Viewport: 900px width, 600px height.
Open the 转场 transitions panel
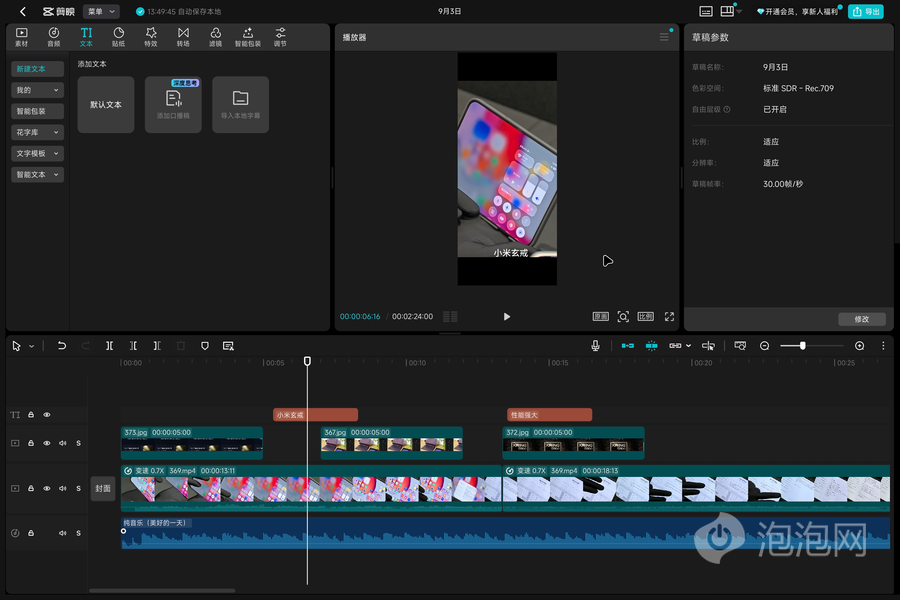coord(183,37)
